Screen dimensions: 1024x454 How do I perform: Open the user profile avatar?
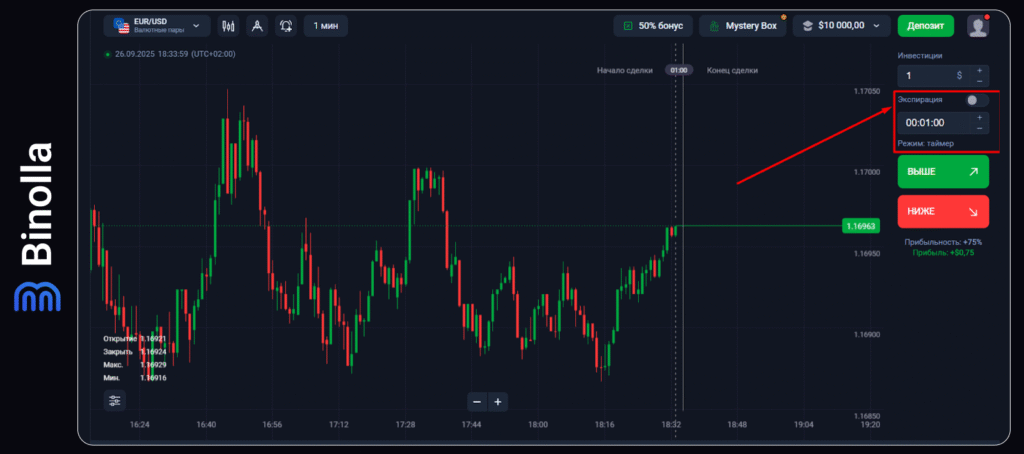977,26
